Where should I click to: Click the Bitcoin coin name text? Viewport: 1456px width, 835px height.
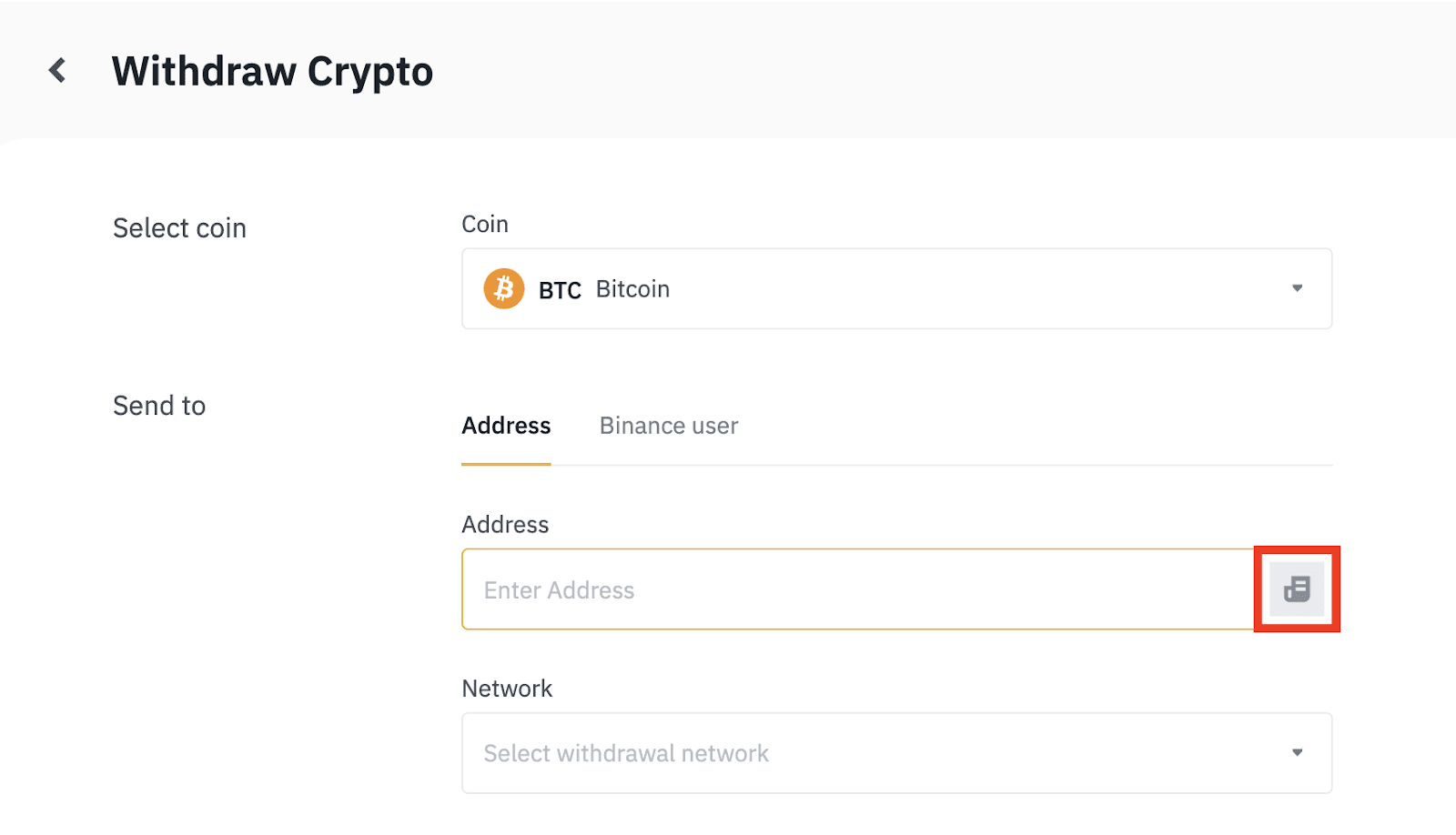tap(632, 289)
